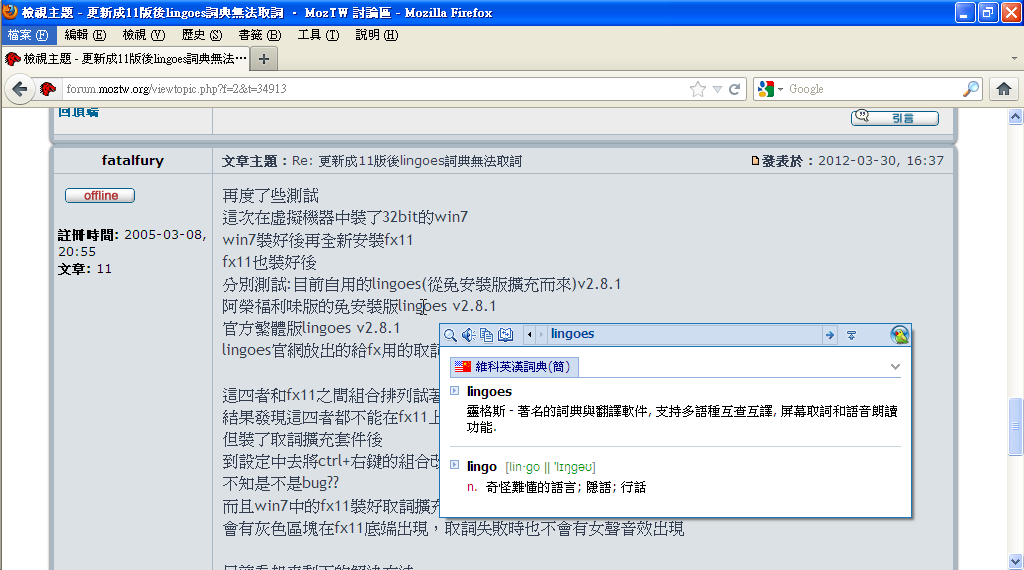Image resolution: width=1024 pixels, height=570 pixels.
Task: Click the post date '2012-03-30, 16:37'
Action: pos(881,161)
